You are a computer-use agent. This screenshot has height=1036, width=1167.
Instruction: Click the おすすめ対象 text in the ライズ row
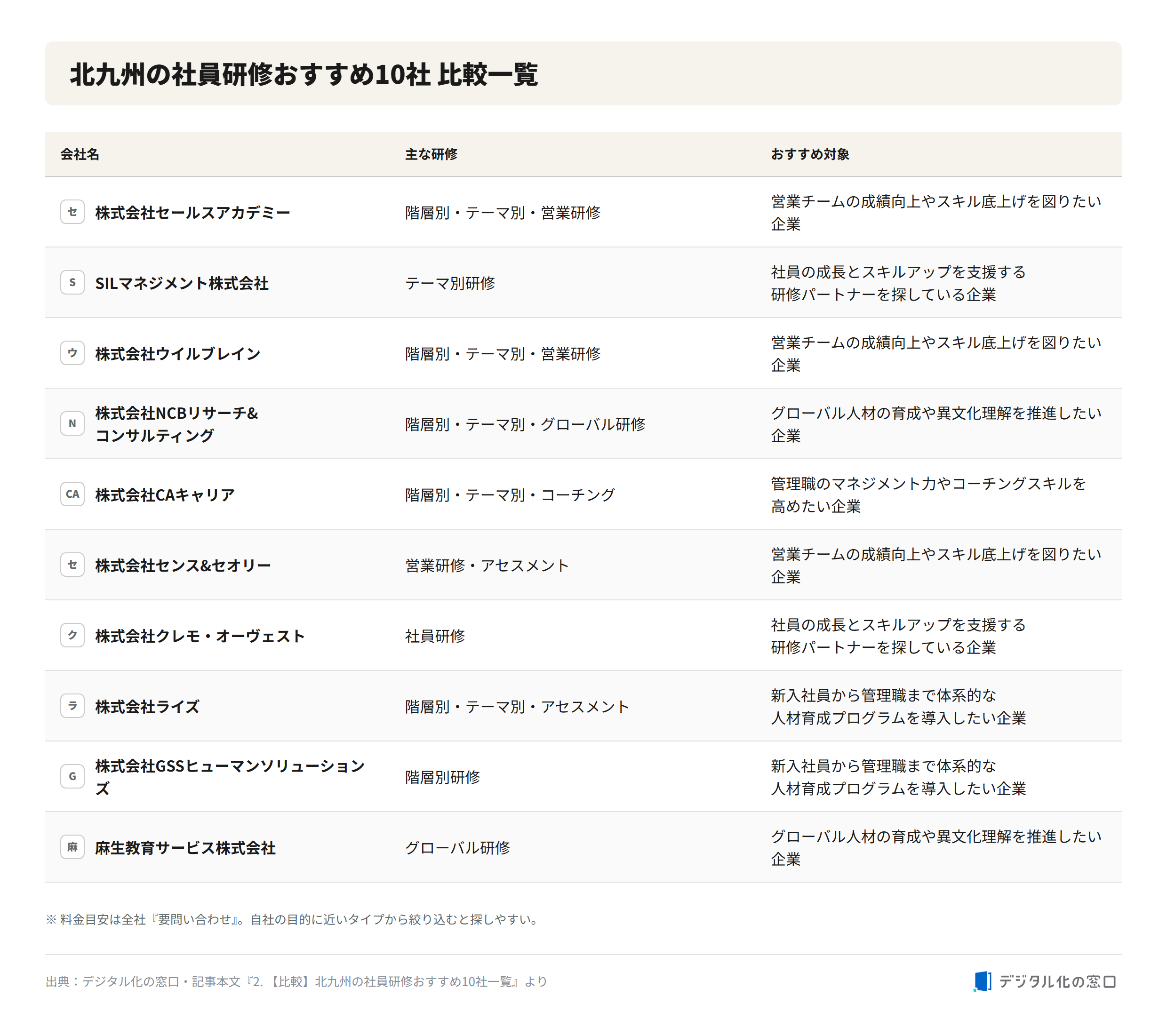(899, 707)
